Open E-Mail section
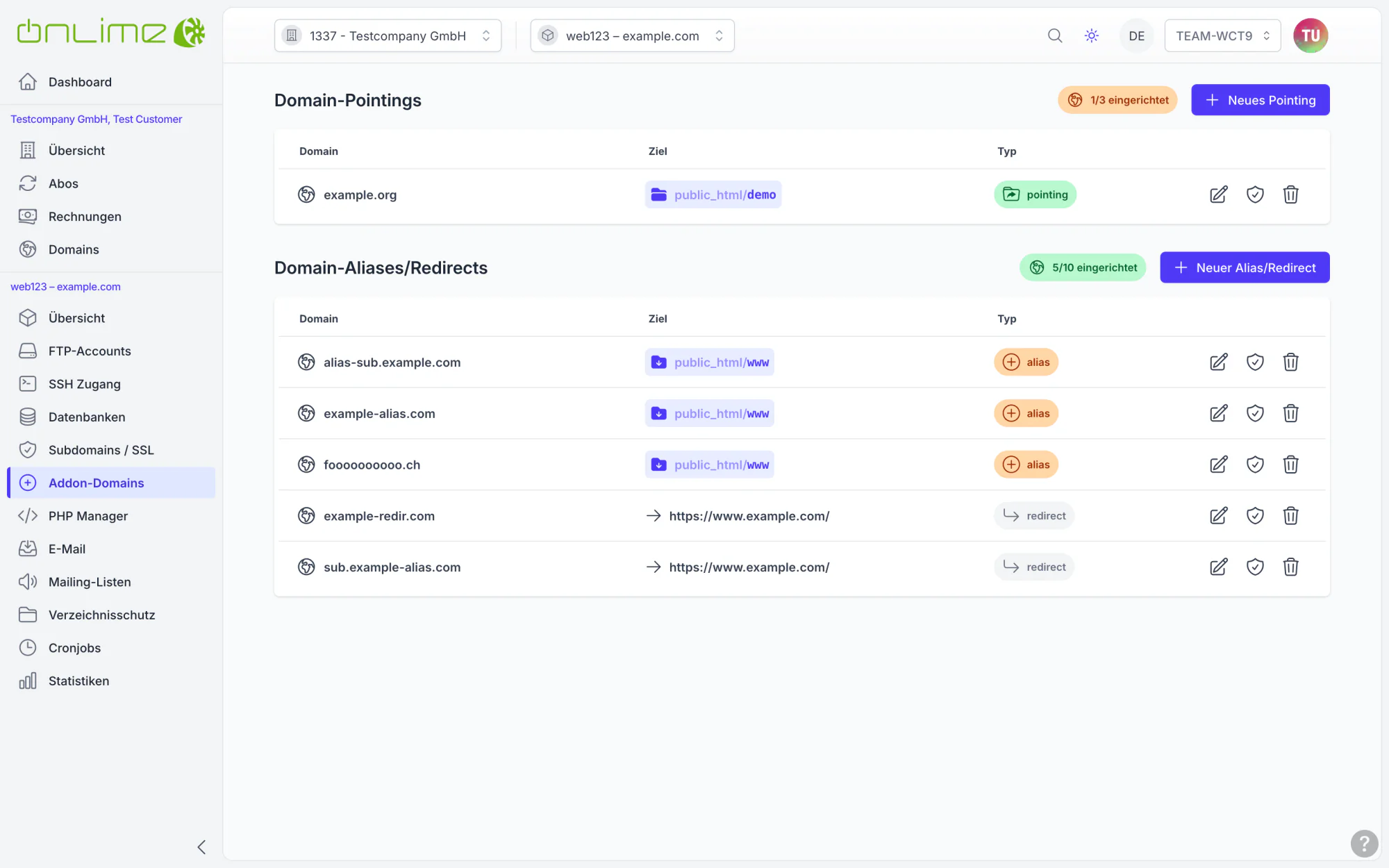Screen dimensions: 1389x868 coord(111,549)
